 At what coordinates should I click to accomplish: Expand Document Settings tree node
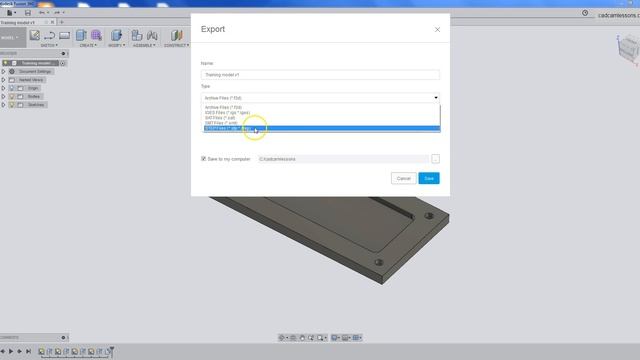tap(4, 71)
